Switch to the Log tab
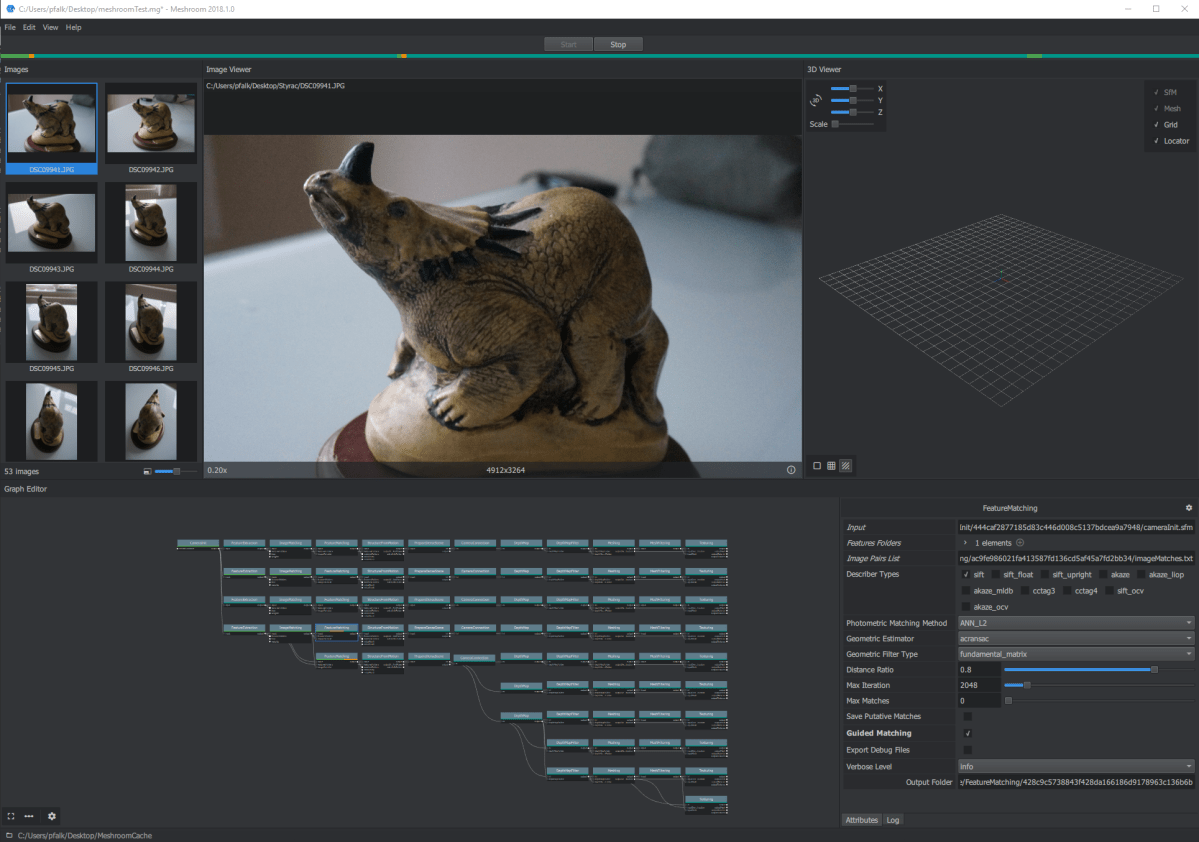This screenshot has height=842, width=1199. [x=892, y=819]
